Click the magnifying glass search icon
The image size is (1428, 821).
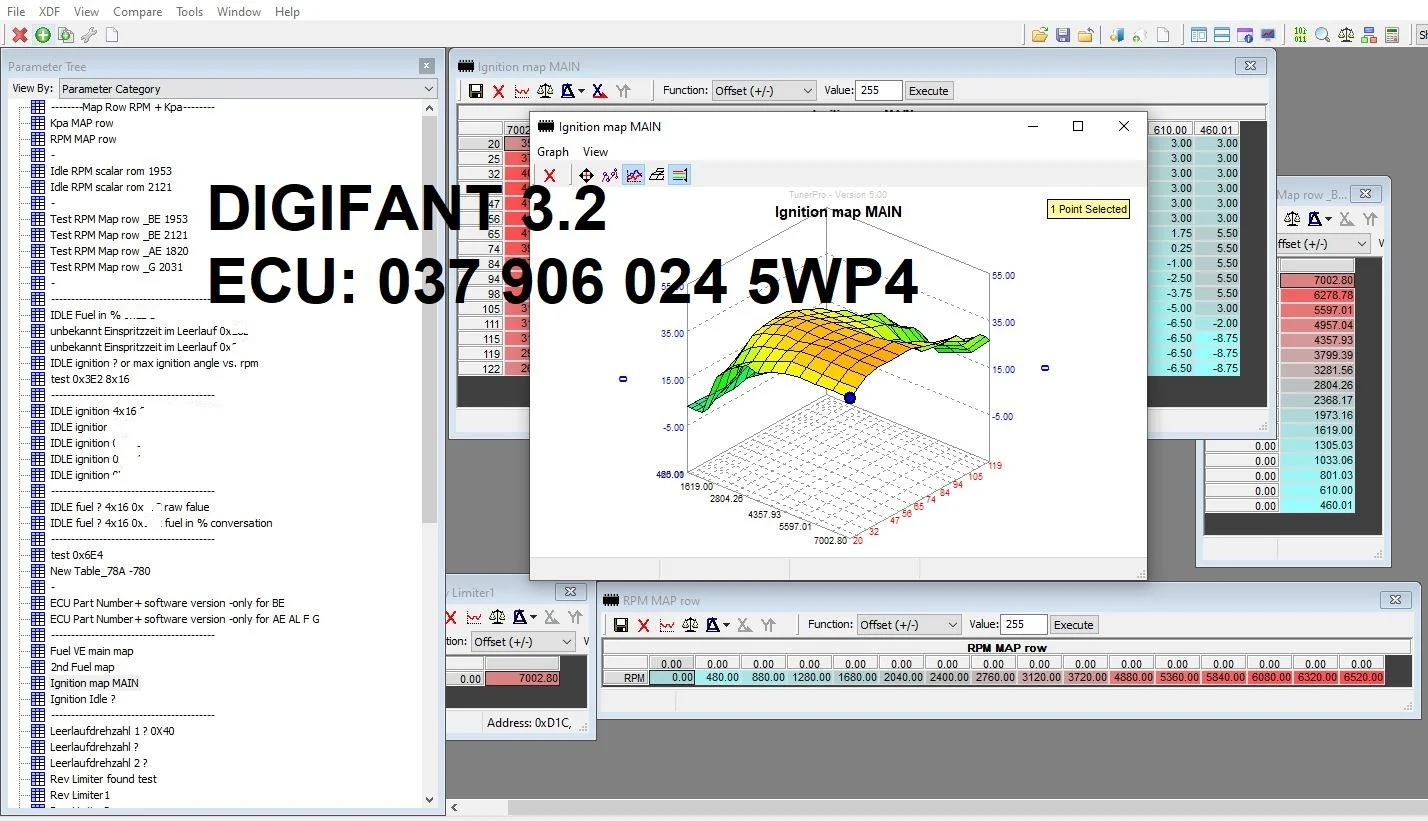coord(1323,35)
